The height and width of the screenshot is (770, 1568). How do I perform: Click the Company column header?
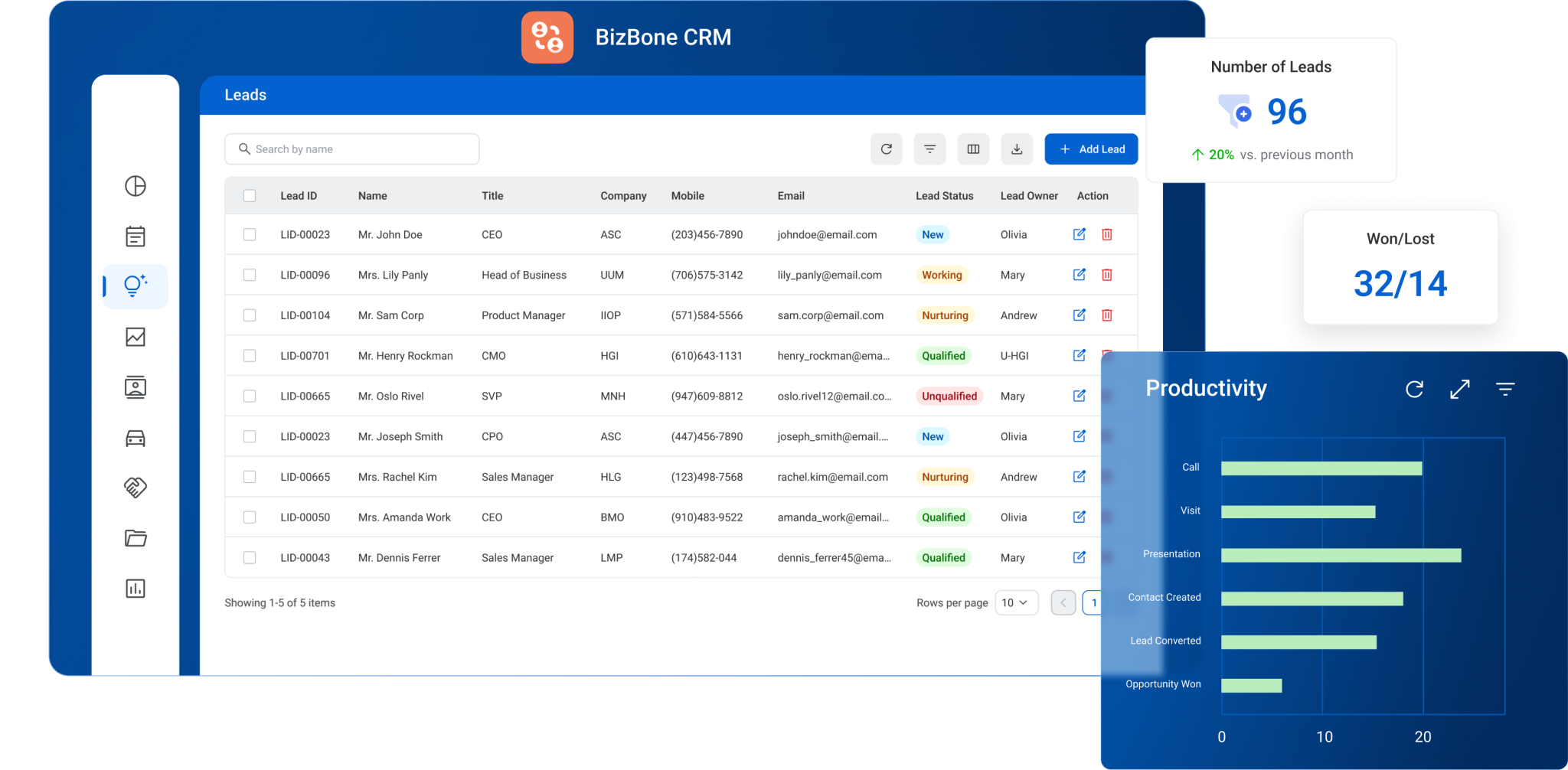click(x=623, y=196)
